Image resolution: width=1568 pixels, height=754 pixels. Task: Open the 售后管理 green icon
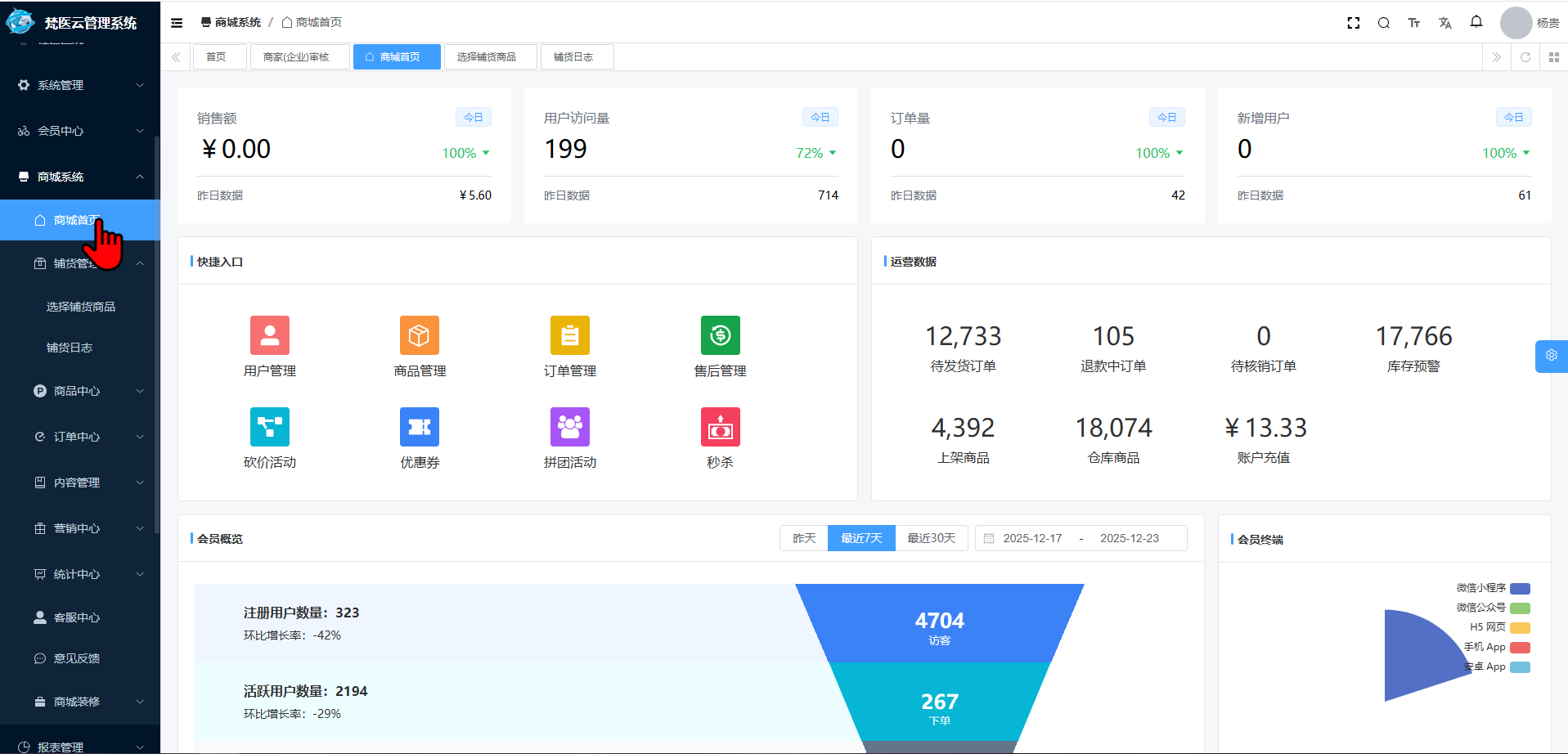720,335
